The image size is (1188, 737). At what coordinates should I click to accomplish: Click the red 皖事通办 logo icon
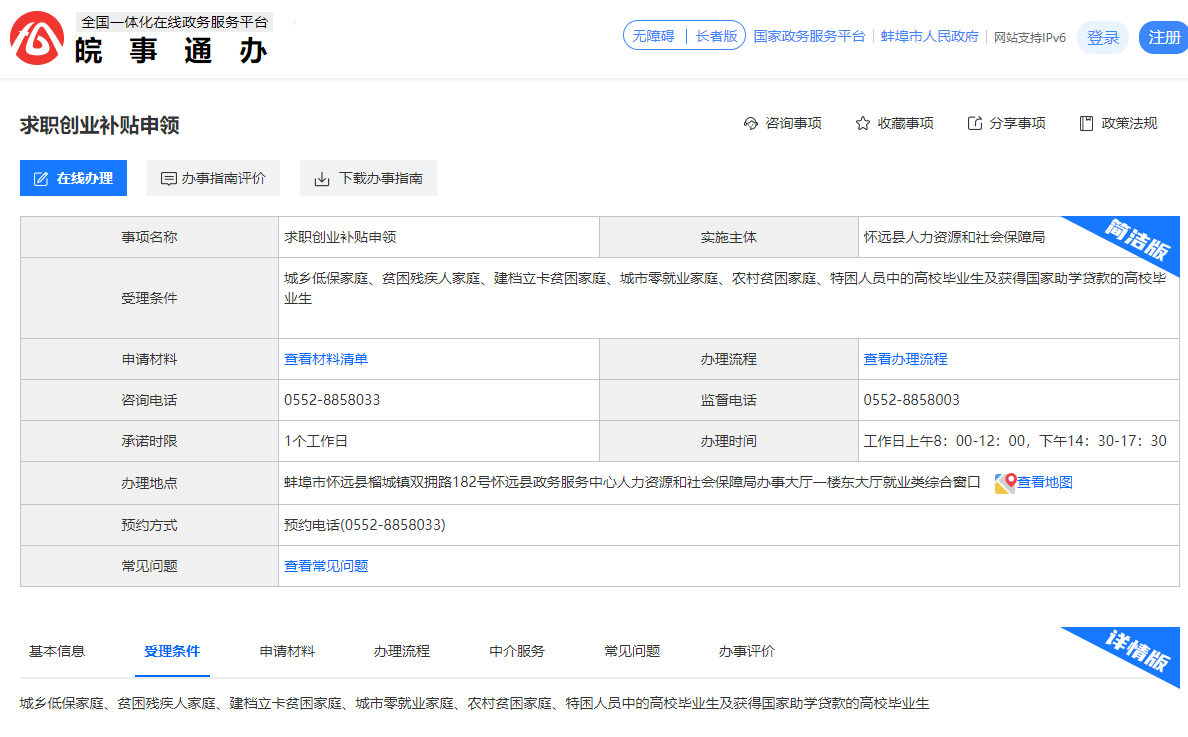pyautogui.click(x=36, y=39)
